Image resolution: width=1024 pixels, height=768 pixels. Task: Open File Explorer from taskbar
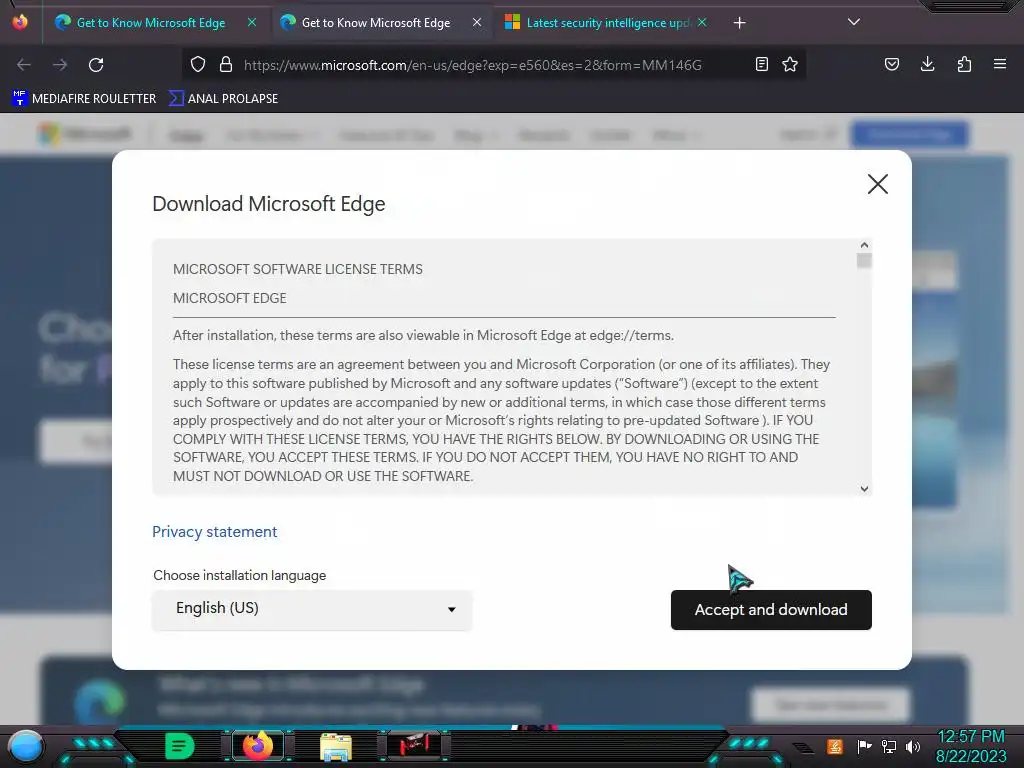click(x=336, y=746)
